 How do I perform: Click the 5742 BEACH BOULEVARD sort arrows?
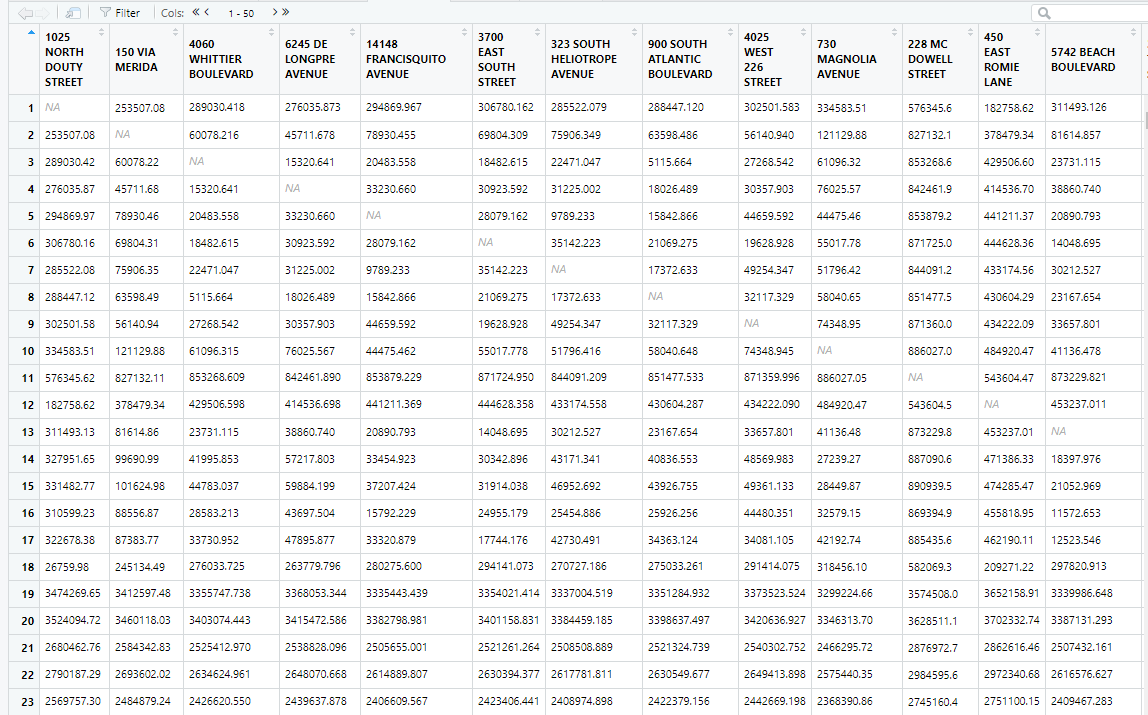[x=1133, y=33]
